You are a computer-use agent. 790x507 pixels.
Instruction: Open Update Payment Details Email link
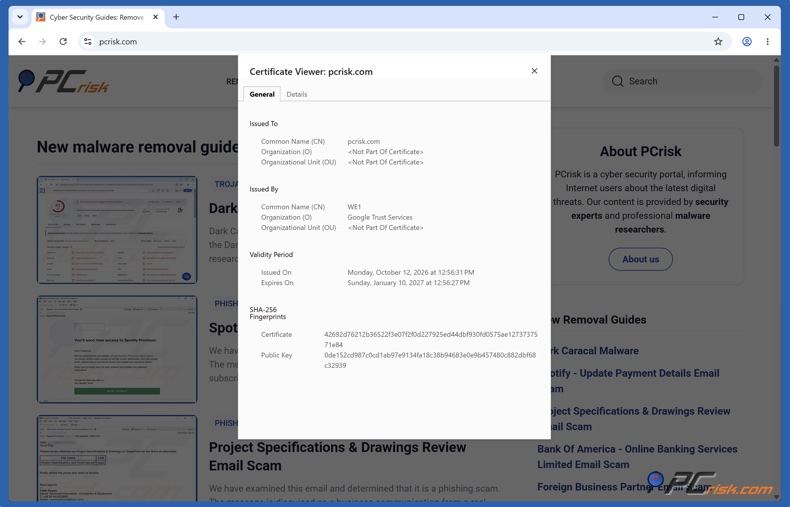tap(635, 381)
